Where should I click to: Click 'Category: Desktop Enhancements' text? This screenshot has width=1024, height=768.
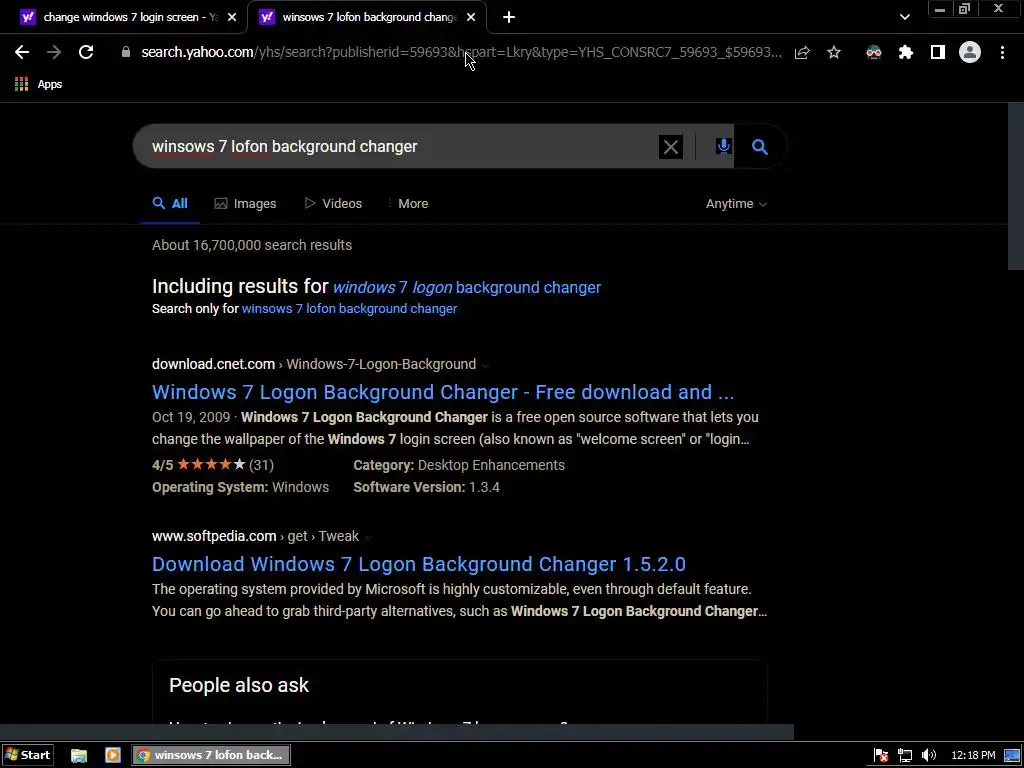tap(459, 465)
